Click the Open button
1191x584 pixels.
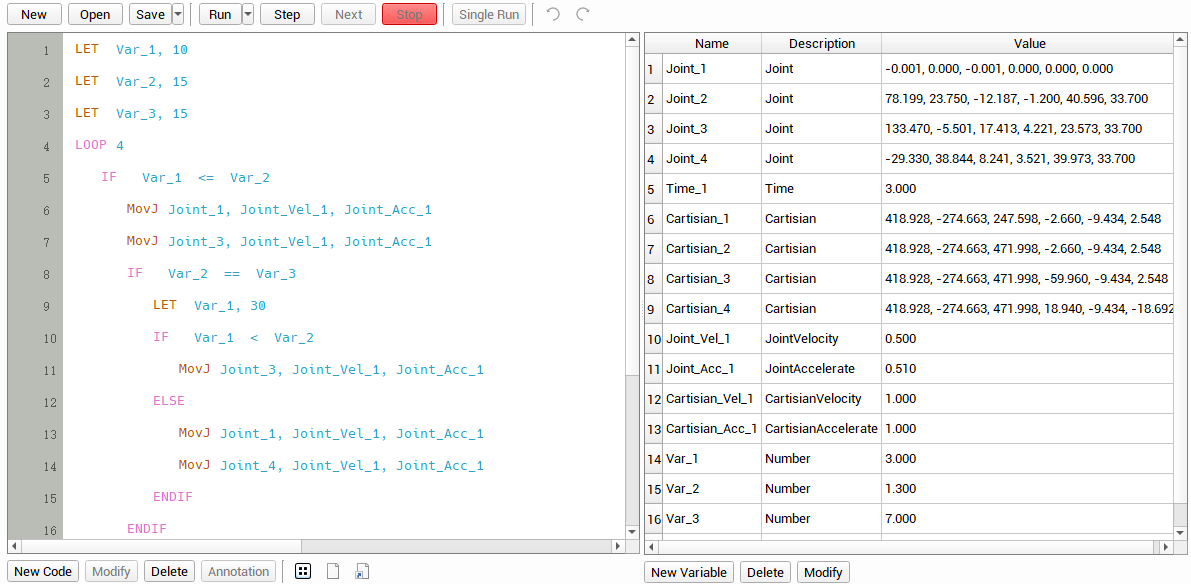click(x=95, y=15)
